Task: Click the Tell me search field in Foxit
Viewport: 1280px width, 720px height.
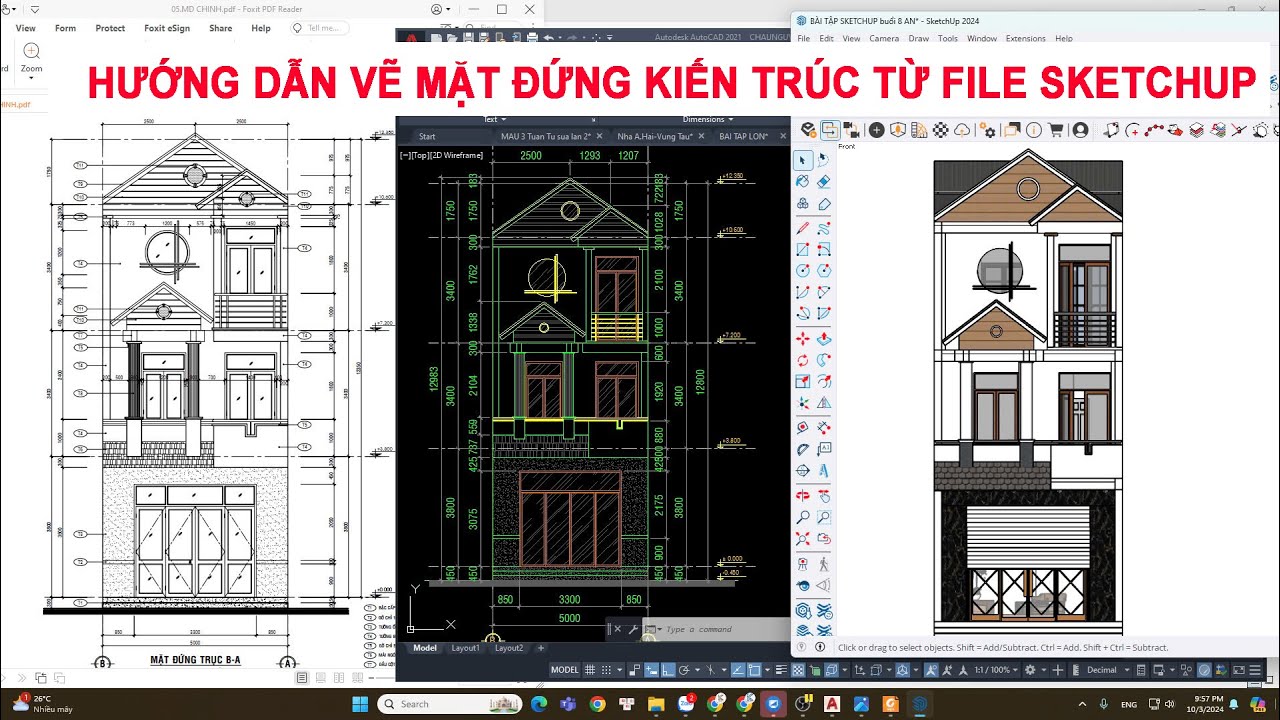Action: coord(319,28)
